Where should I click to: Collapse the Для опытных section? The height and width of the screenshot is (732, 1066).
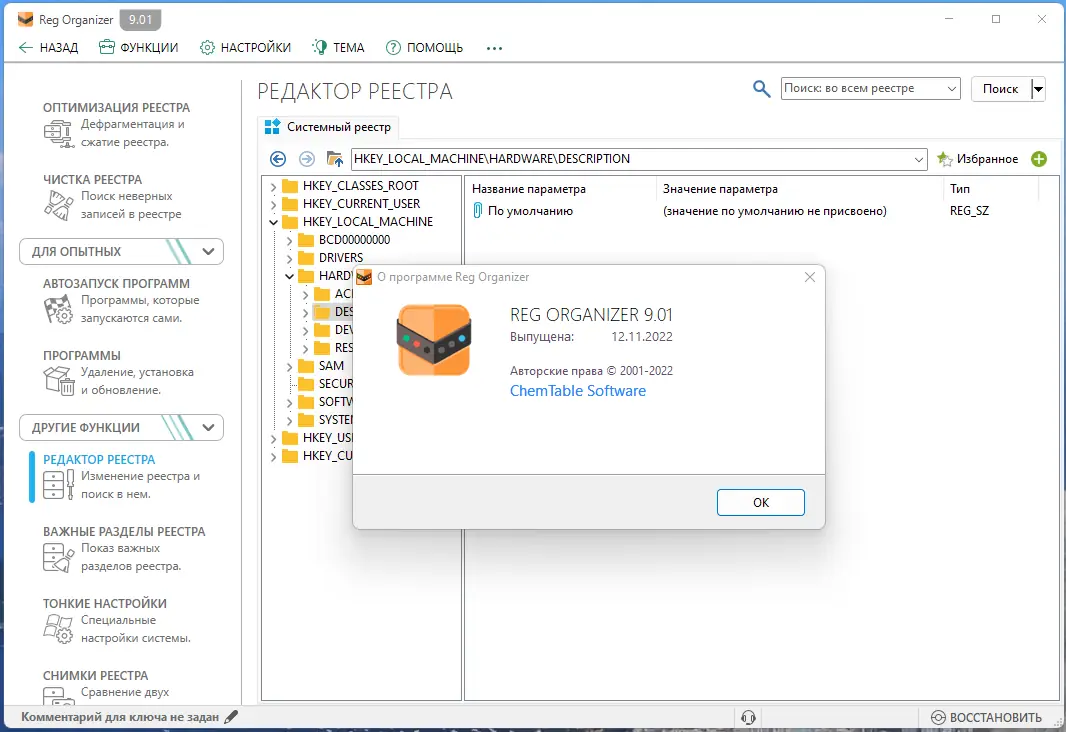coord(208,251)
